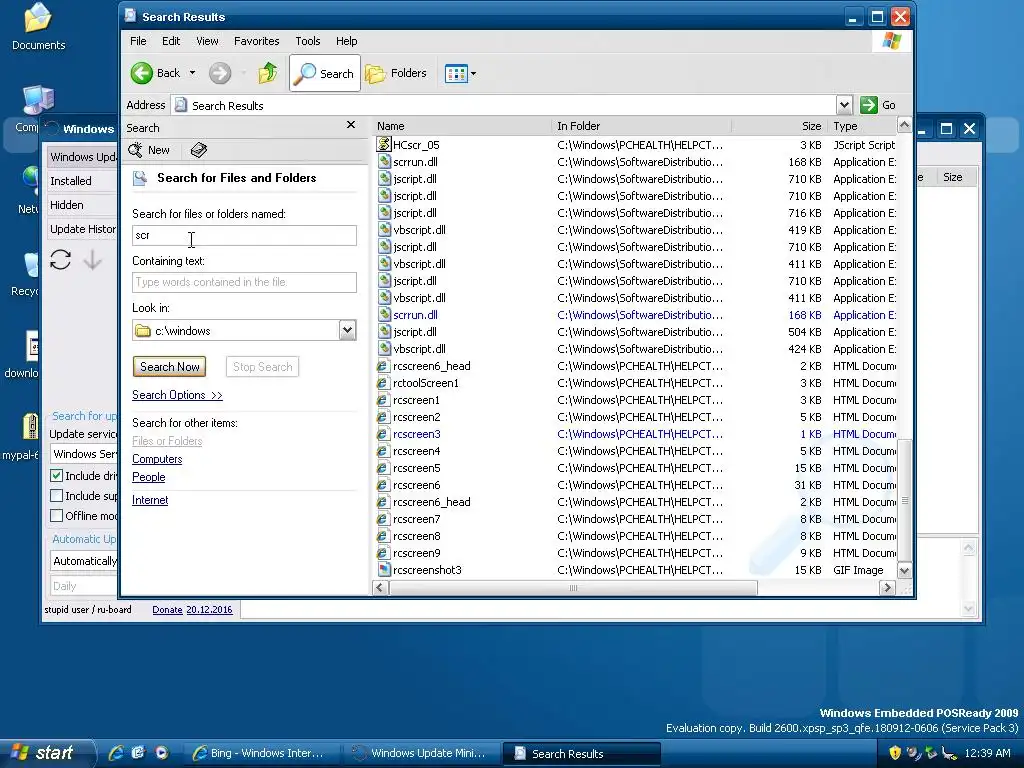The height and width of the screenshot is (768, 1024).
Task: Open the Look in dropdown list
Action: click(x=347, y=330)
